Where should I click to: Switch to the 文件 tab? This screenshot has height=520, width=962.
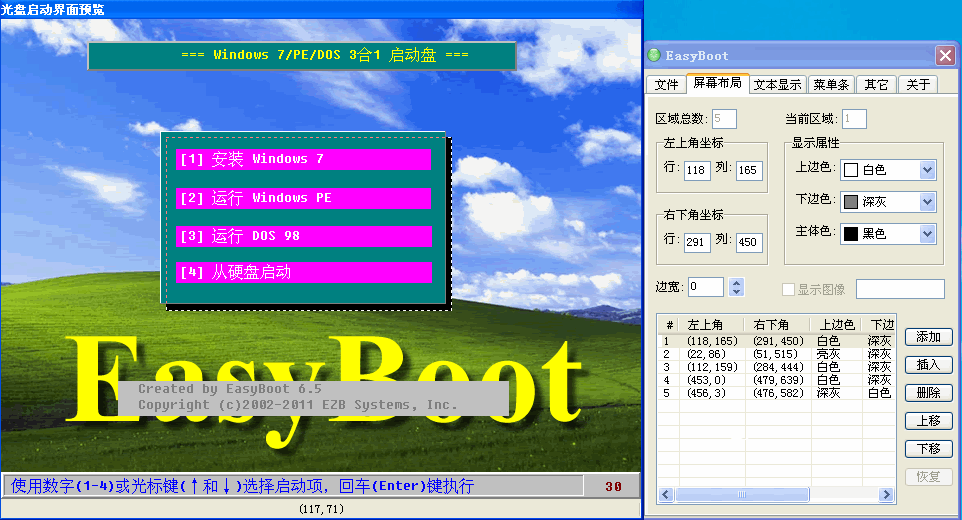[x=666, y=85]
